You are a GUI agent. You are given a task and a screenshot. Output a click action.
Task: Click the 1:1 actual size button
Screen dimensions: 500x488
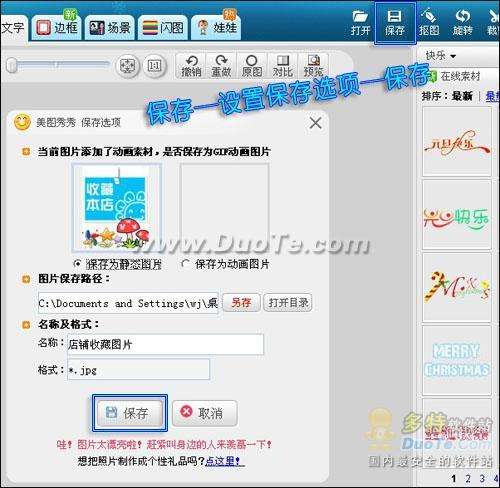(154, 65)
